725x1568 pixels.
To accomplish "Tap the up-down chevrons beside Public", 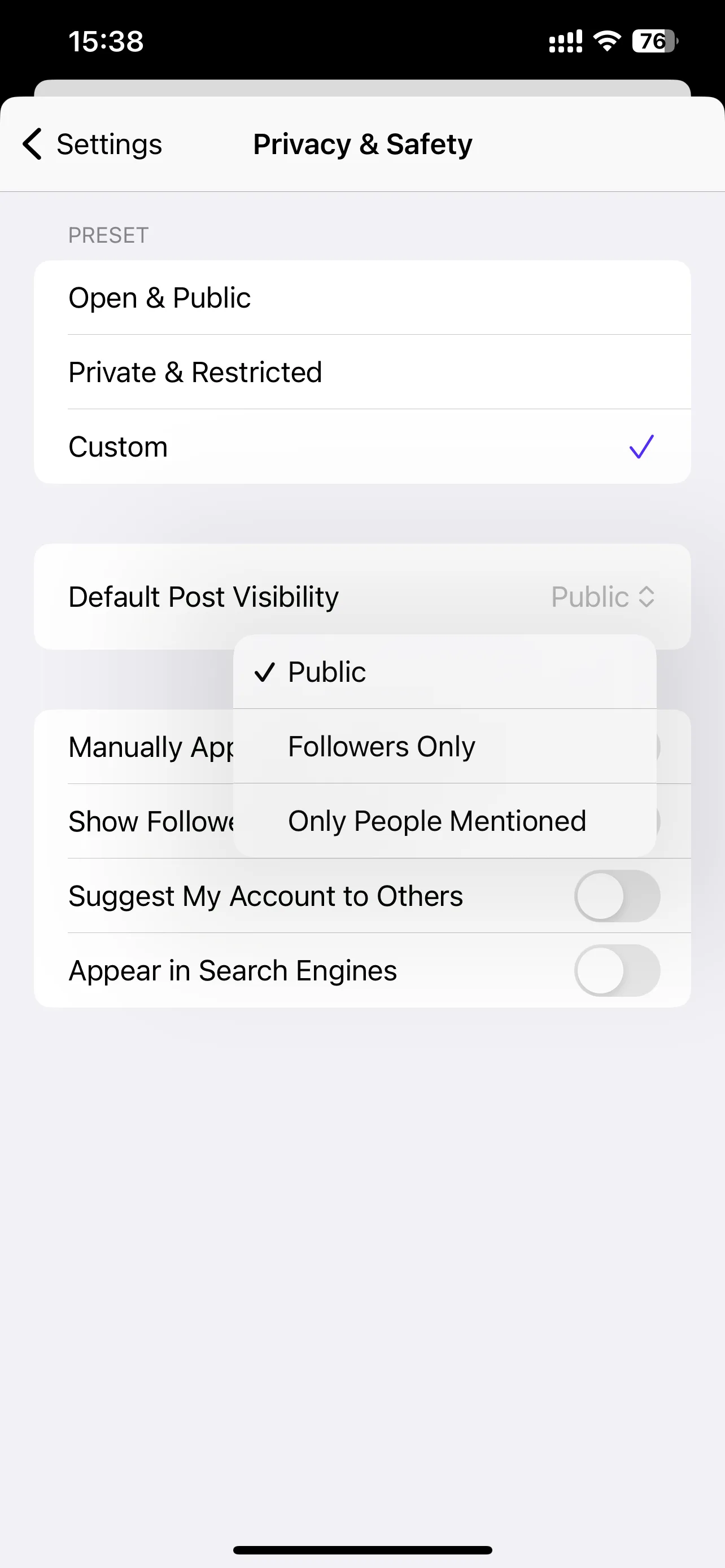I will 647,597.
